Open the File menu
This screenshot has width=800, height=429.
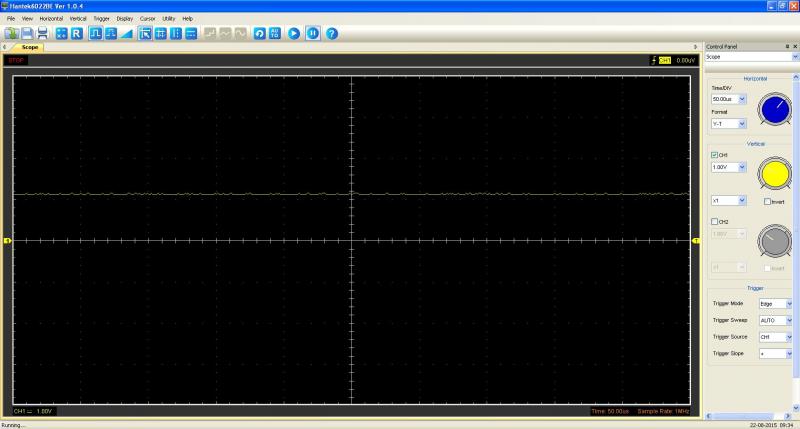coord(11,18)
